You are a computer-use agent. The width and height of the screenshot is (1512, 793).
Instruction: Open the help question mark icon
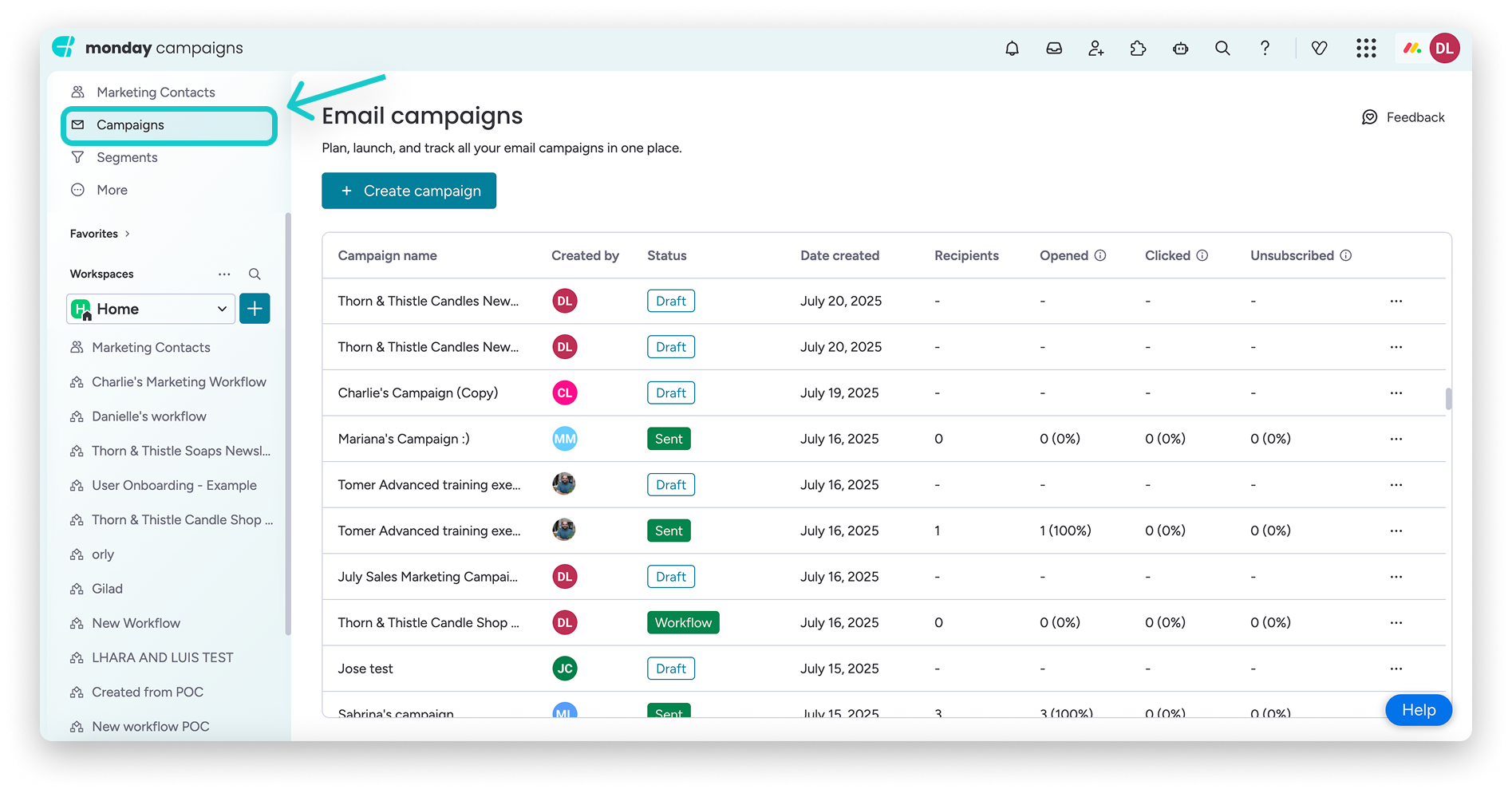(x=1265, y=49)
